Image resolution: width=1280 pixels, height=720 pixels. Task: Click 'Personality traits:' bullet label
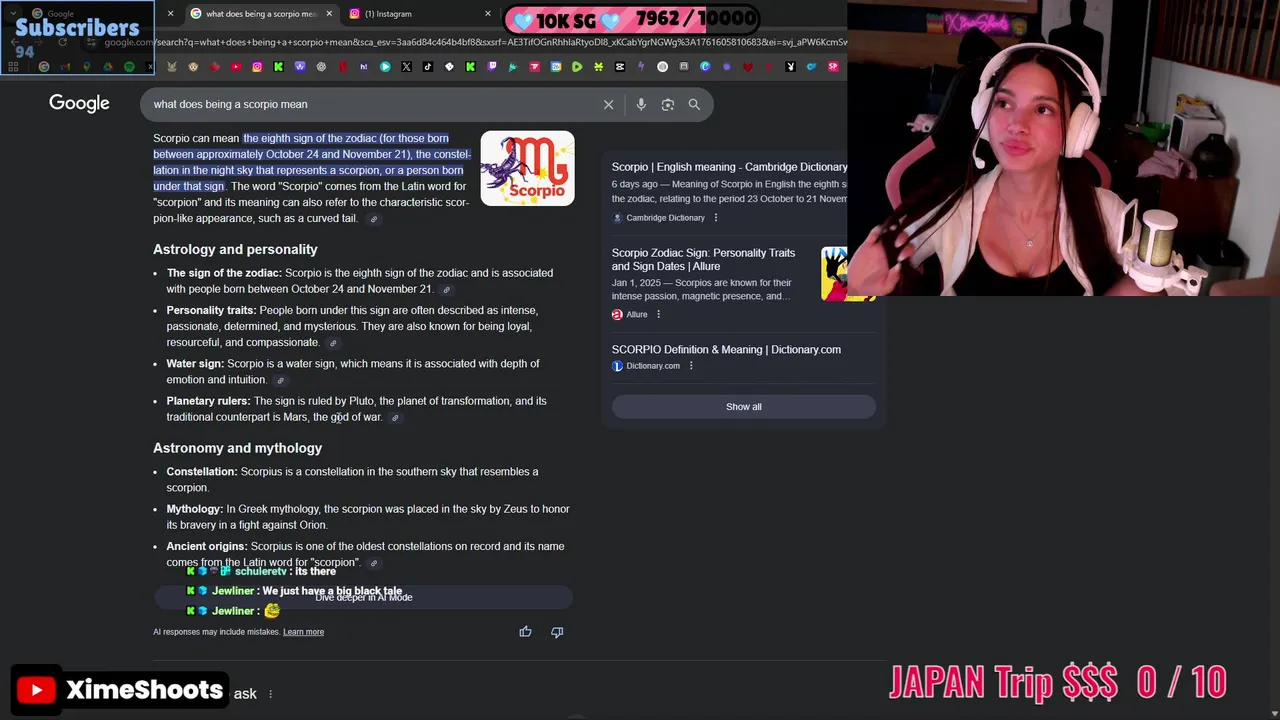pyautogui.click(x=211, y=311)
